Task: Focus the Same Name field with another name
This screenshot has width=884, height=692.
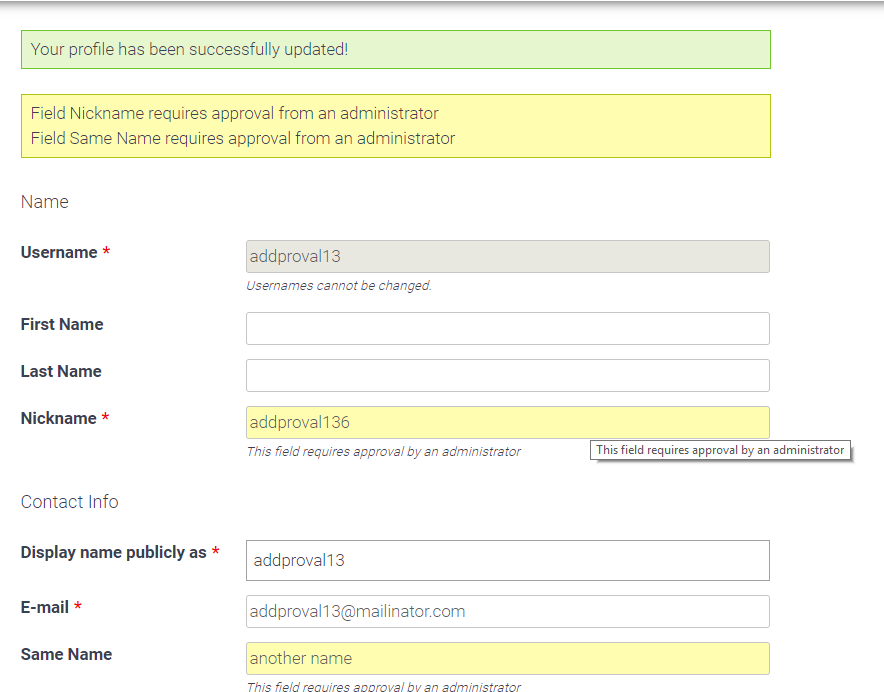Action: coord(507,658)
